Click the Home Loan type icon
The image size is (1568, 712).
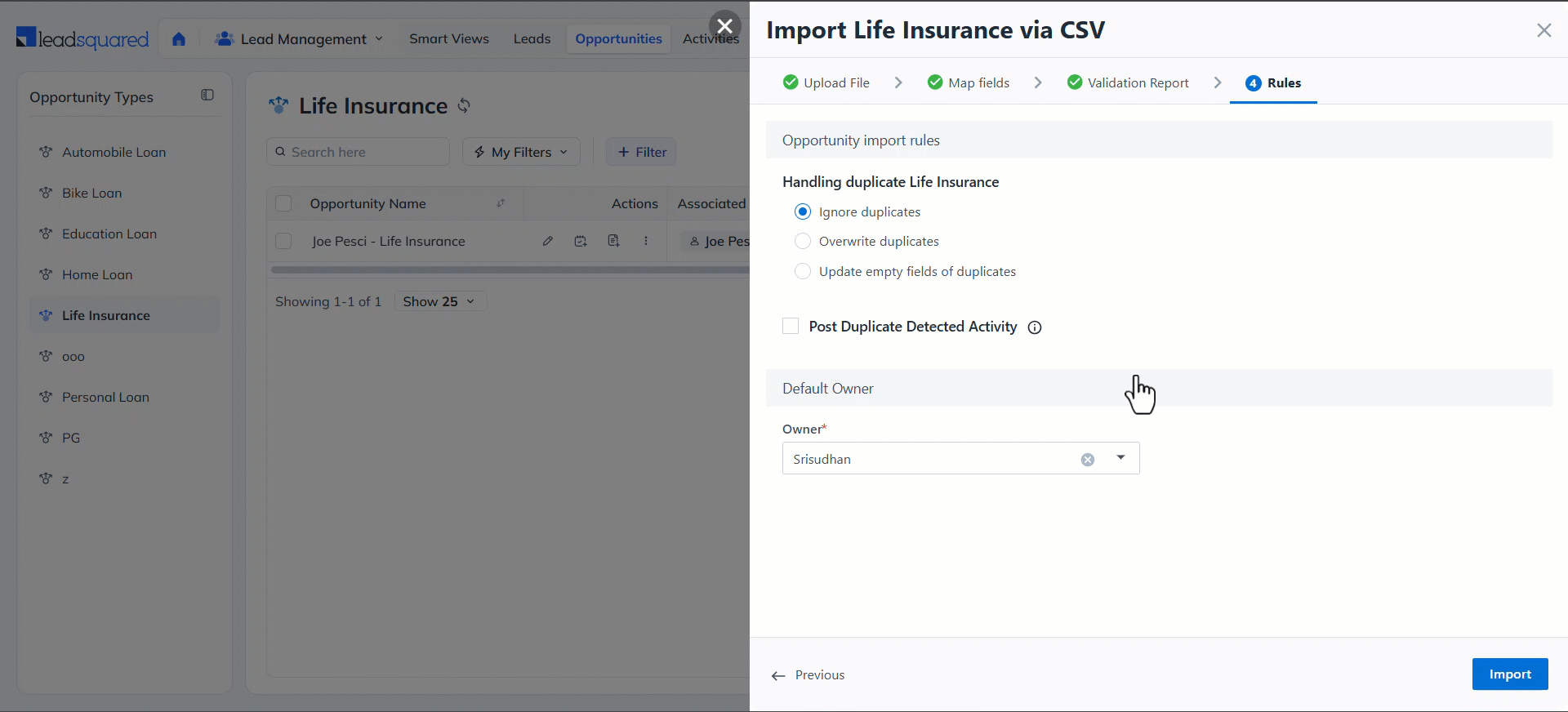(46, 274)
